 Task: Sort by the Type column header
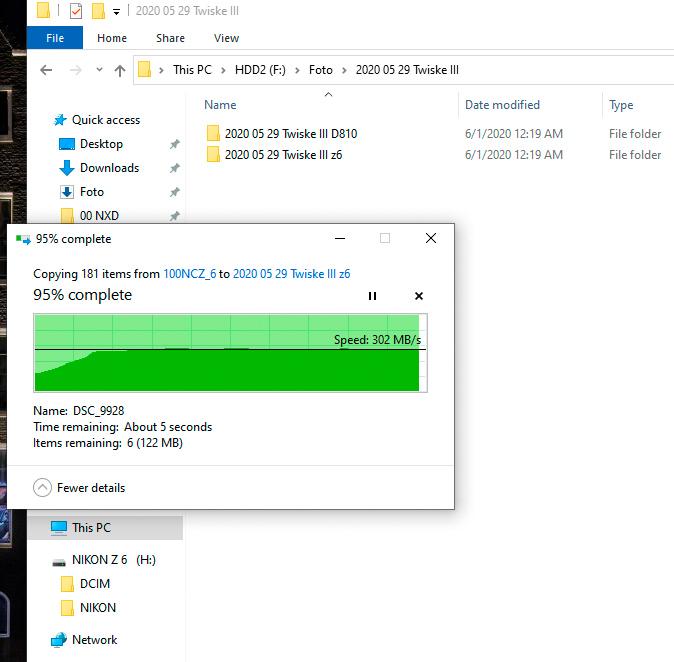coord(621,105)
